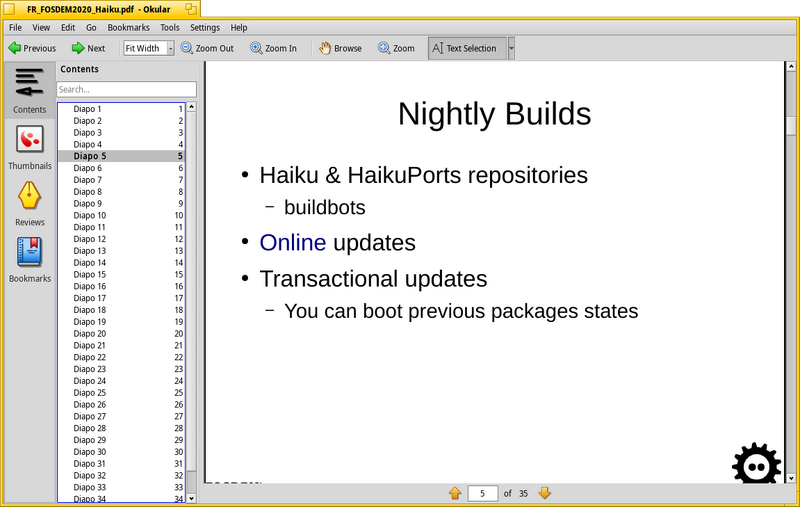Open the Text Selection tool dropdown arrow
The width and height of the screenshot is (800, 507).
click(511, 48)
